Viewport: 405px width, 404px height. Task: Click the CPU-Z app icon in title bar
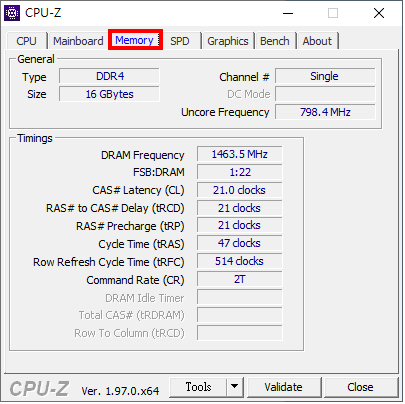click(x=12, y=13)
